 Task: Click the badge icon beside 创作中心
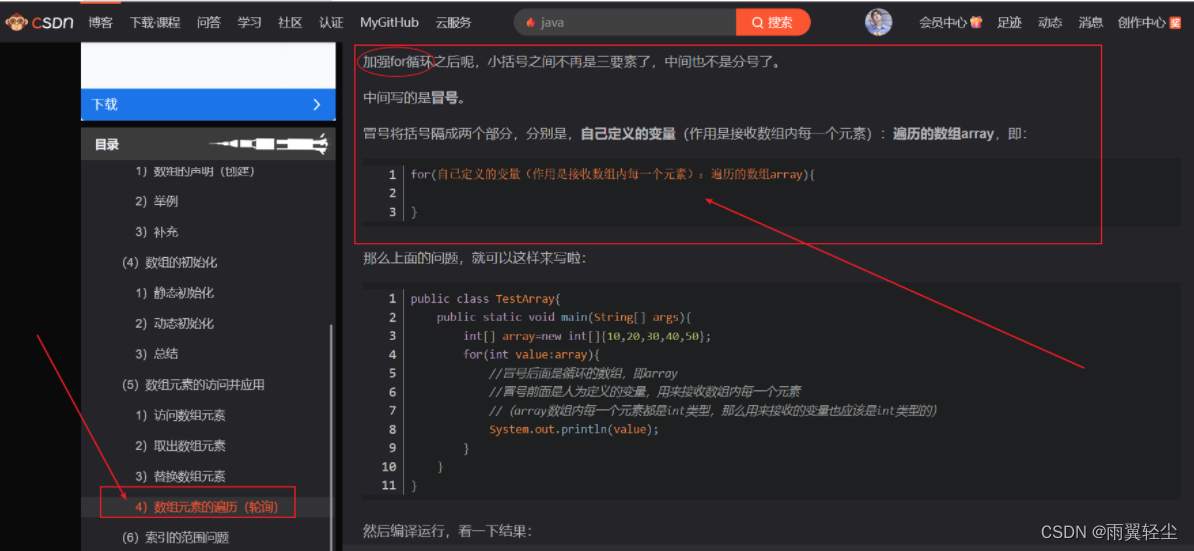[x=1175, y=22]
